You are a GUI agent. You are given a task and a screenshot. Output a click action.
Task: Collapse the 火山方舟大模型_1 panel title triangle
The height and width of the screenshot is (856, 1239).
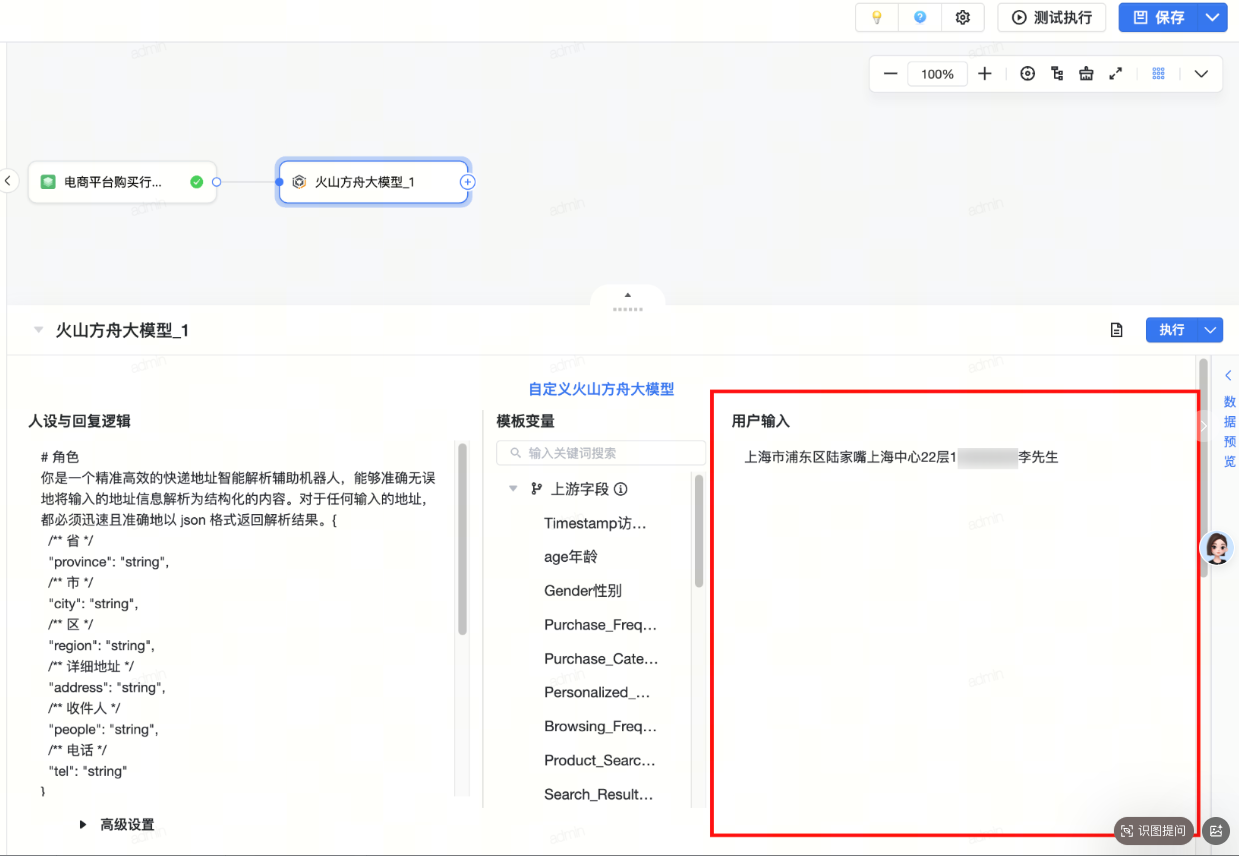tap(38, 330)
